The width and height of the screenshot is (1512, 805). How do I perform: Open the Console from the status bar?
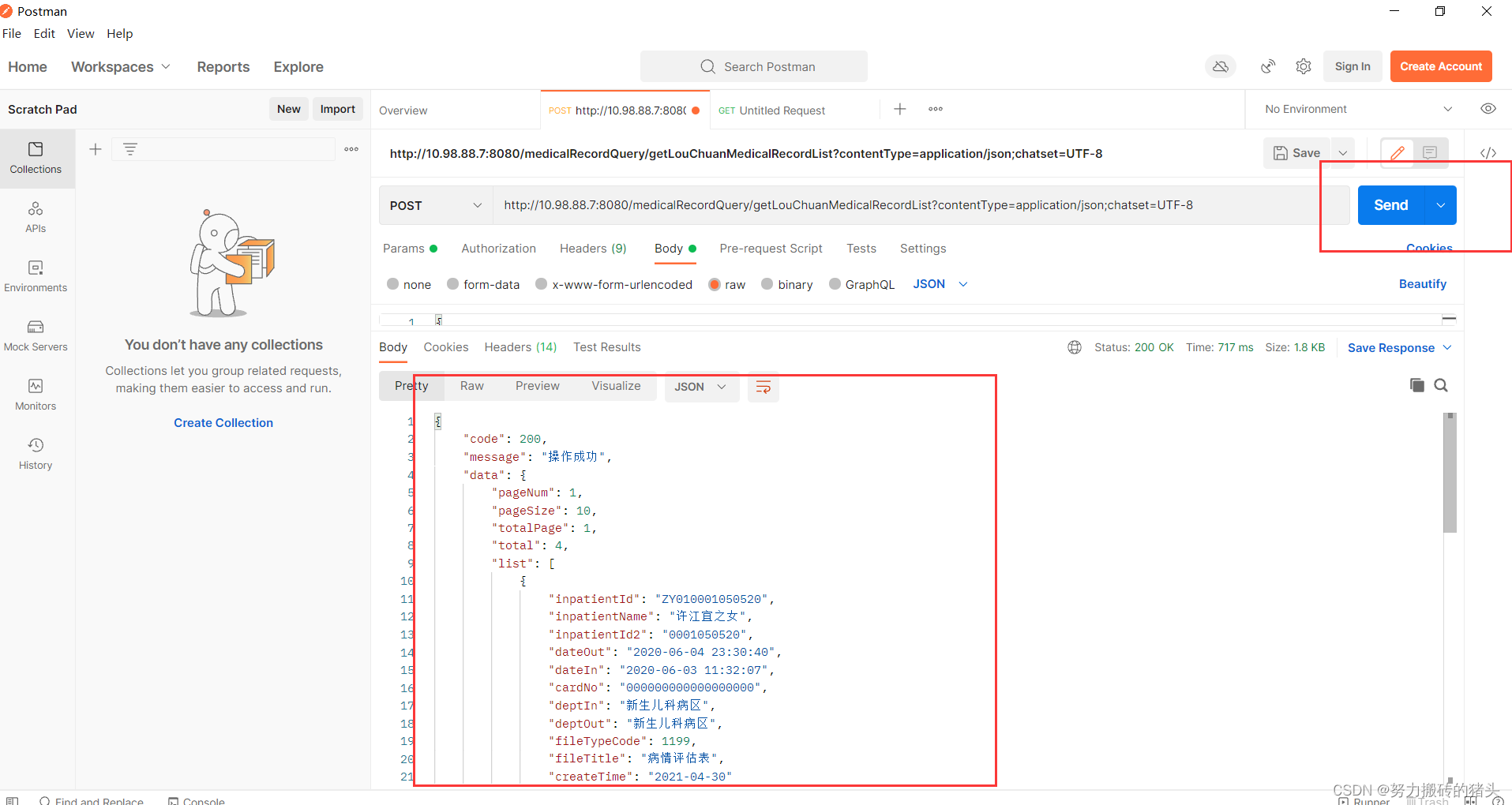(x=197, y=801)
